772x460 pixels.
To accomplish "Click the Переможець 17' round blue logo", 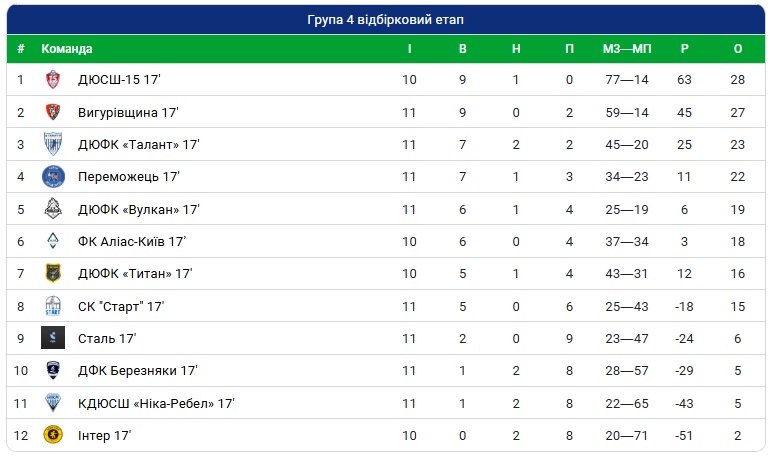I will point(53,177).
